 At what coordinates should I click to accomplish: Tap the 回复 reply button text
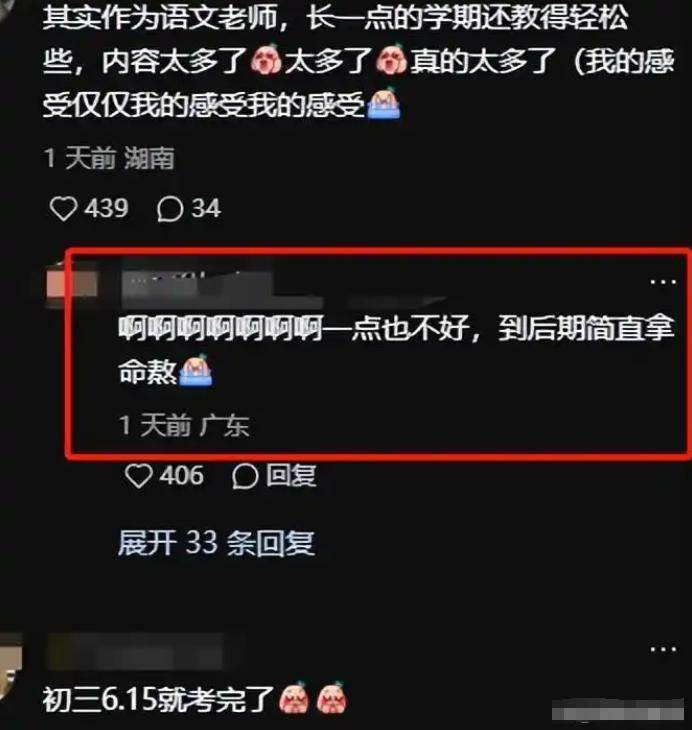(x=291, y=476)
